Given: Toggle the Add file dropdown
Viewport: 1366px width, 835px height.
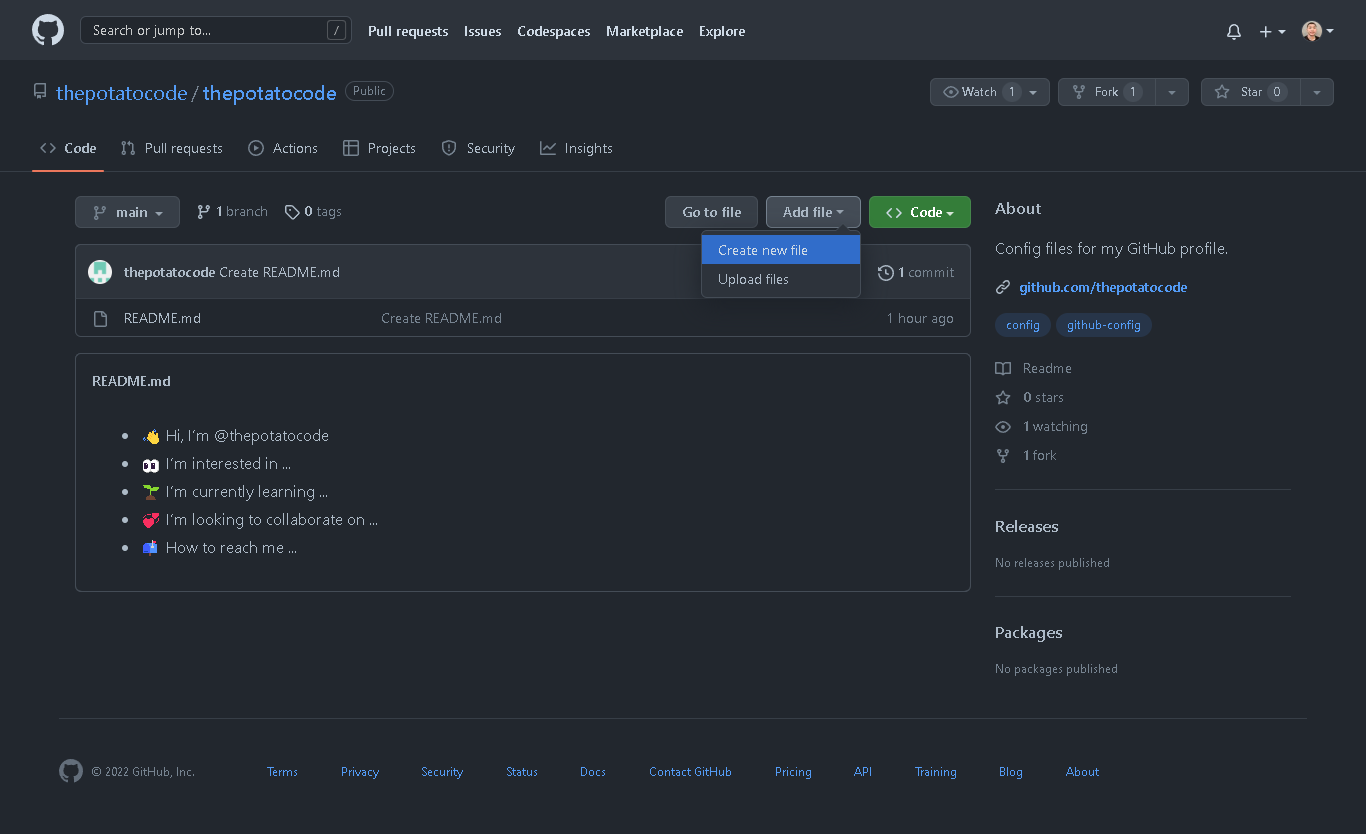Looking at the screenshot, I should [813, 212].
